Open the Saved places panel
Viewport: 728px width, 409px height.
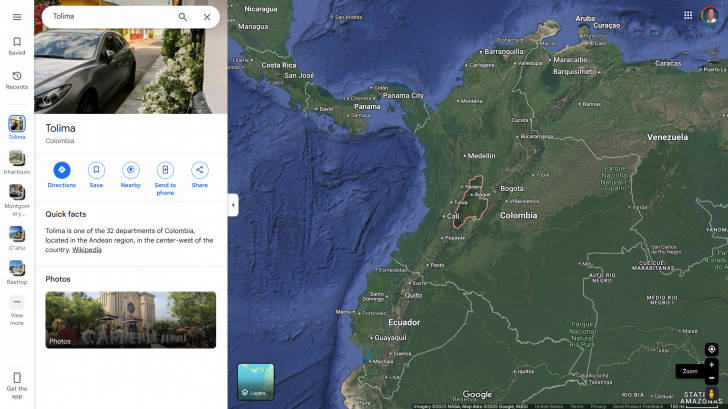pyautogui.click(x=17, y=46)
